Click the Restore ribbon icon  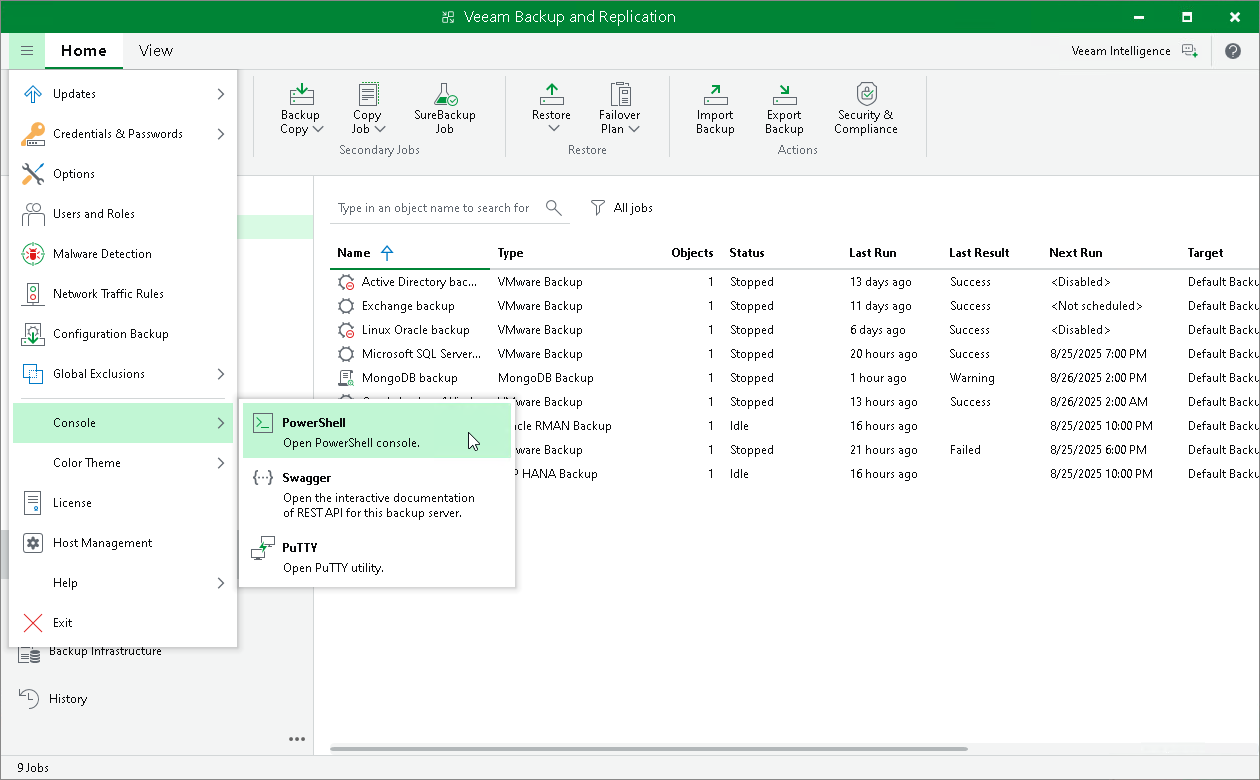click(x=551, y=94)
